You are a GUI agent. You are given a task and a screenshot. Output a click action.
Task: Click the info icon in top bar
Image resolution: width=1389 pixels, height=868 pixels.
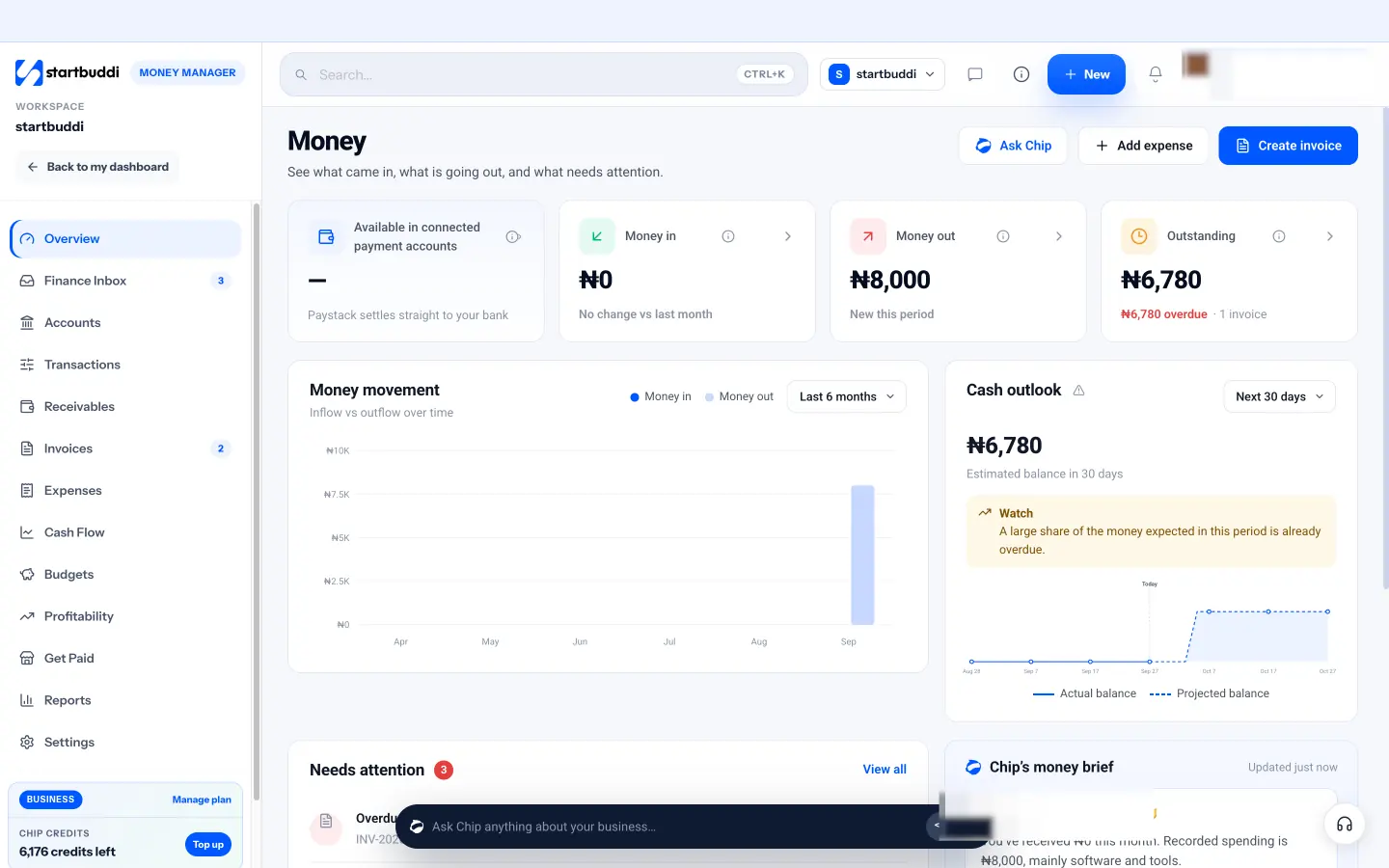[1021, 74]
